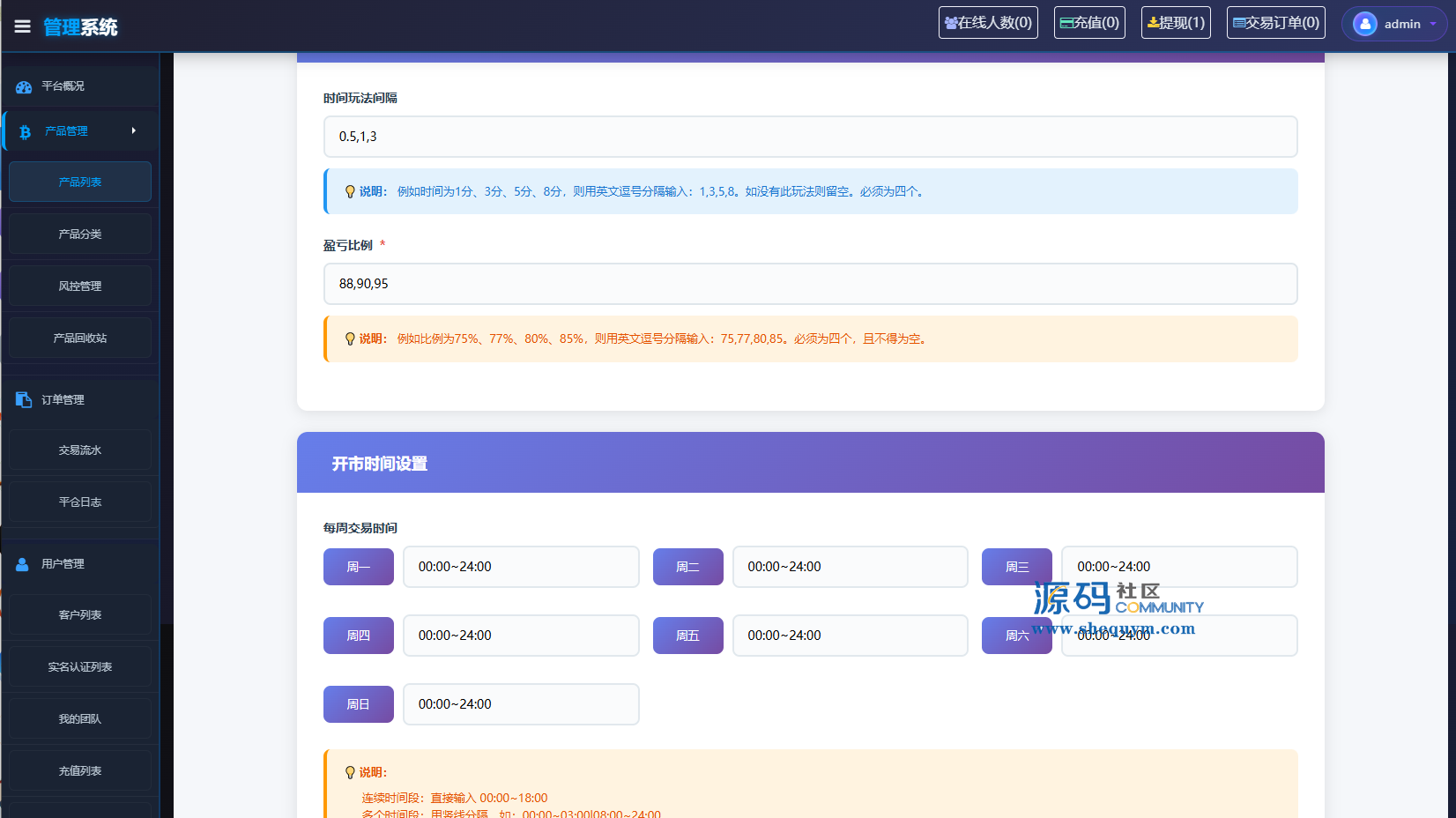Click the 周日 label button
Screen dimensions: 1456x818
(x=359, y=704)
